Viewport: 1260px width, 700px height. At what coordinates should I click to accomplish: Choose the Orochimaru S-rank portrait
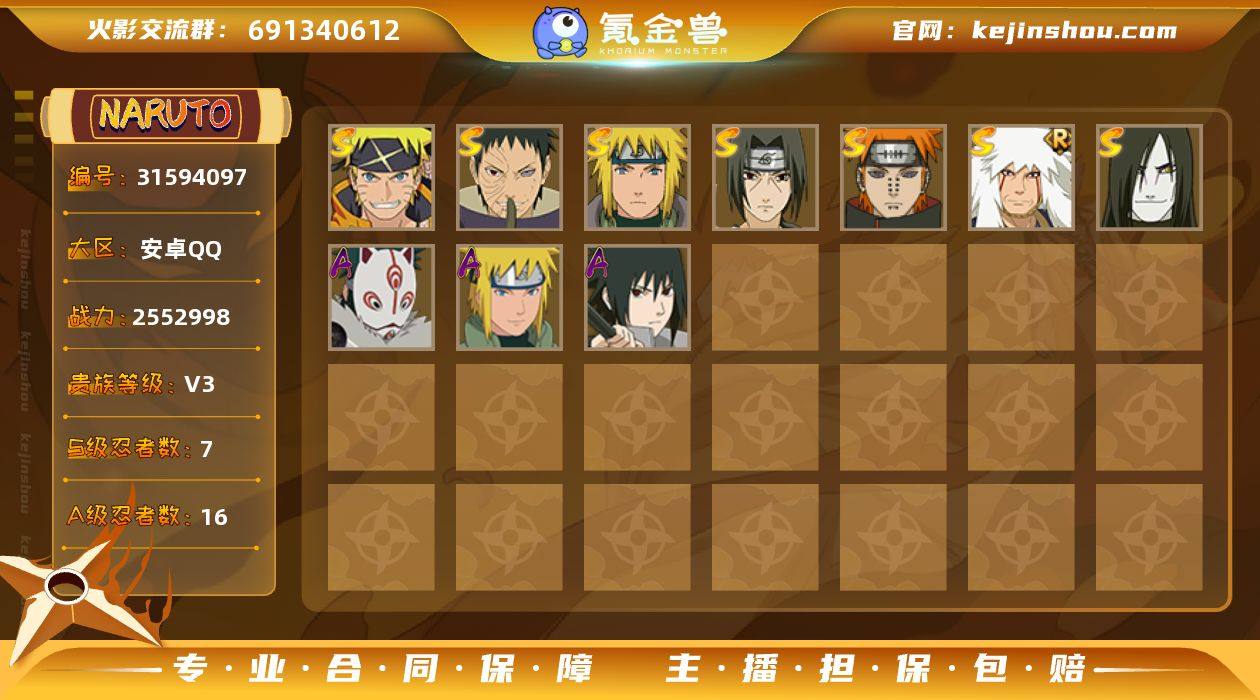pos(1149,177)
